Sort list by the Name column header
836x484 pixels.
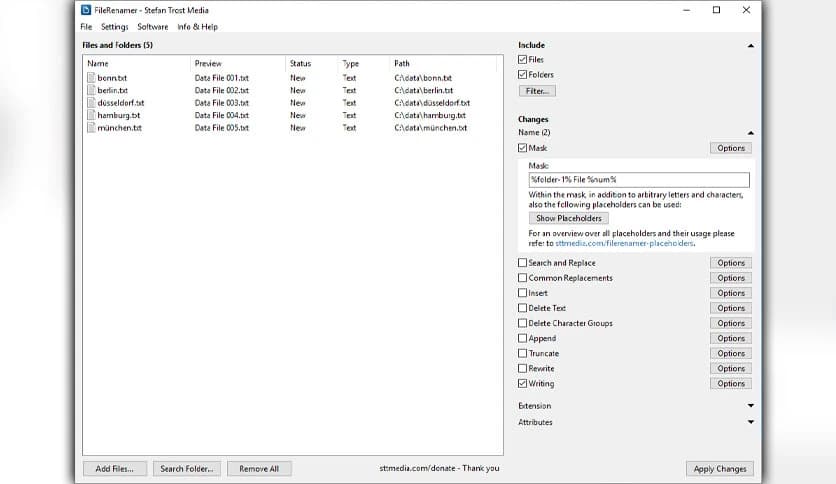coord(98,63)
